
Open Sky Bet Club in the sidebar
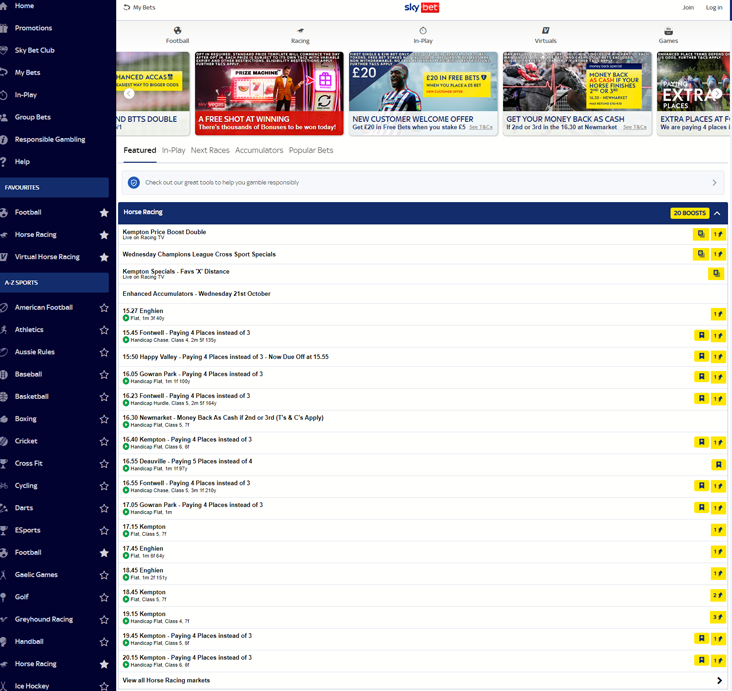(x=35, y=50)
